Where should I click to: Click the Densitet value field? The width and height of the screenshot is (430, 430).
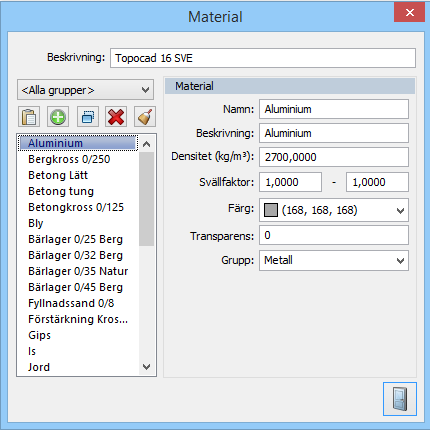(334, 157)
